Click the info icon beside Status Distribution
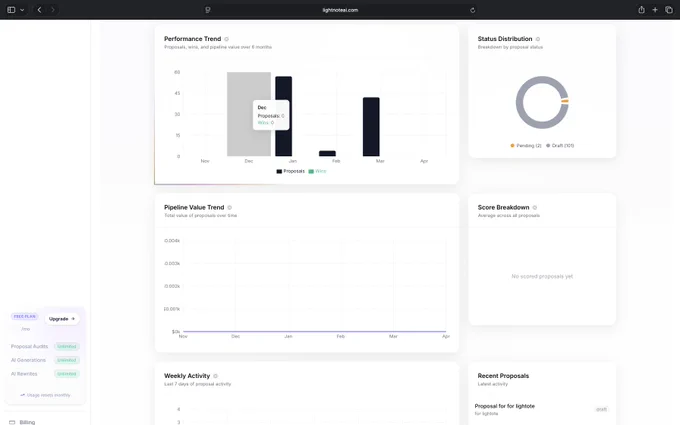Screen dimensions: 680x425 pos(538,39)
